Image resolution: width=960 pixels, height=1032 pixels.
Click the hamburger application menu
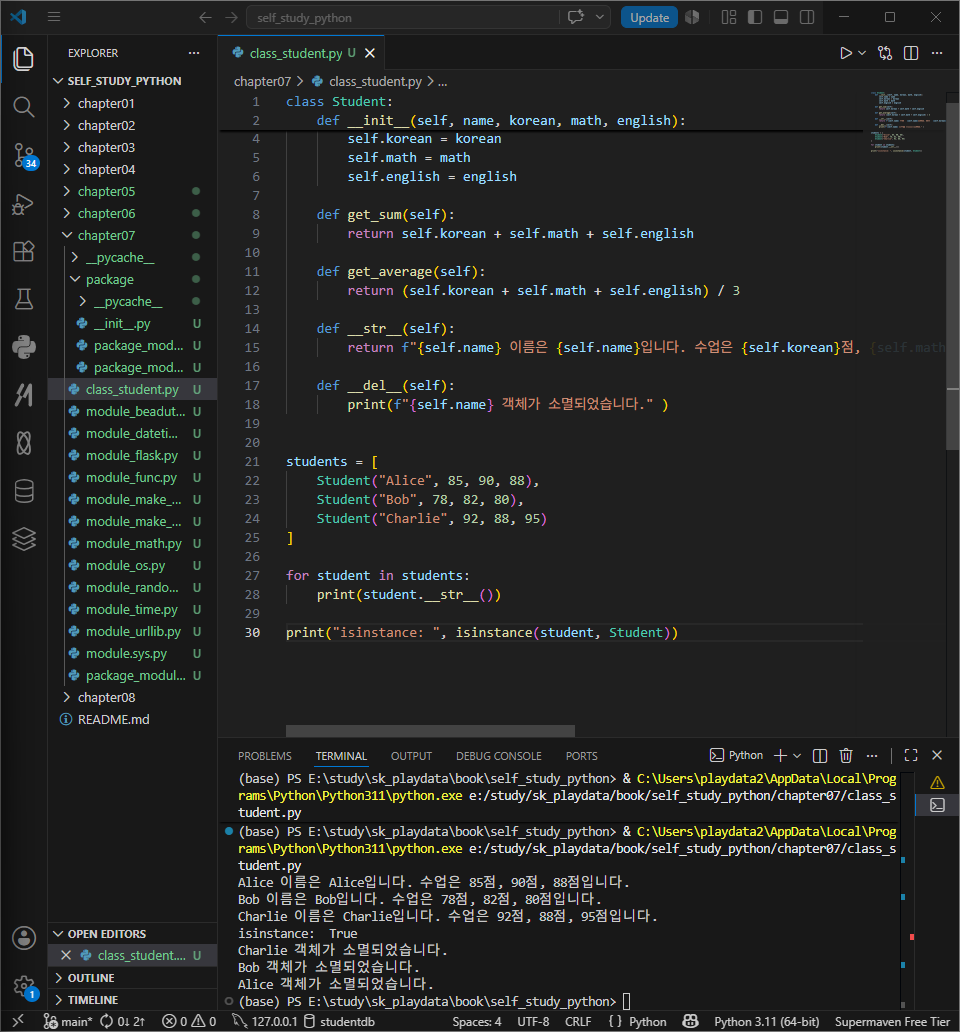pyautogui.click(x=54, y=17)
